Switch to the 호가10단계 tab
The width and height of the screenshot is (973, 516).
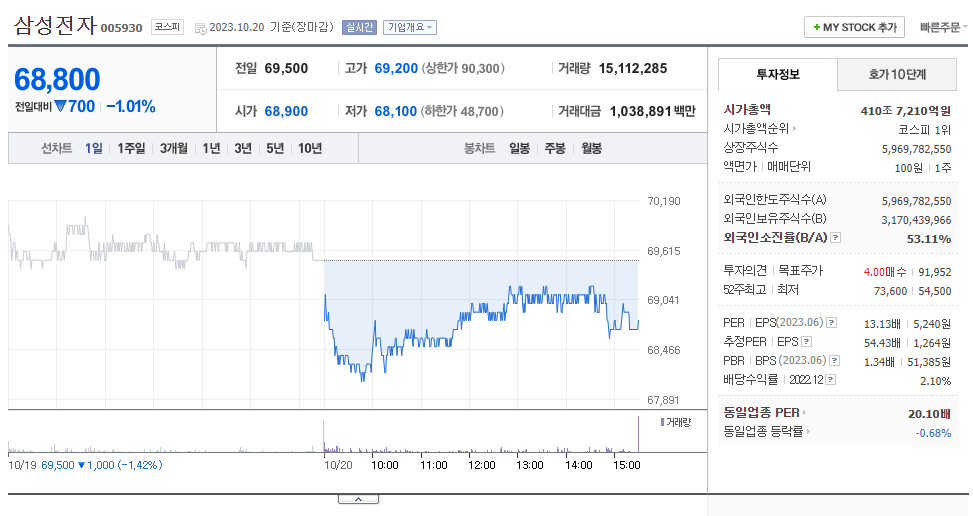pos(897,74)
